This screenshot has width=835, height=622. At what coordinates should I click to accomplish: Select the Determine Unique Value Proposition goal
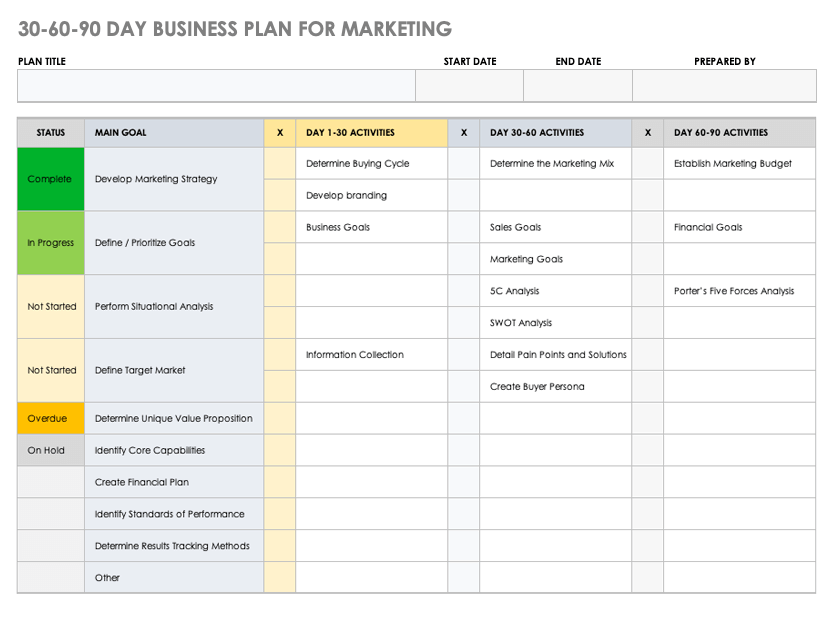coord(174,419)
